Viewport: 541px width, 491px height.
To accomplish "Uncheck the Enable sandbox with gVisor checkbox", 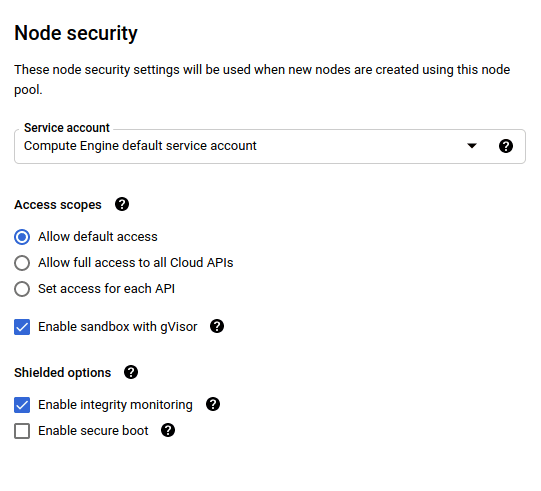I will click(22, 327).
